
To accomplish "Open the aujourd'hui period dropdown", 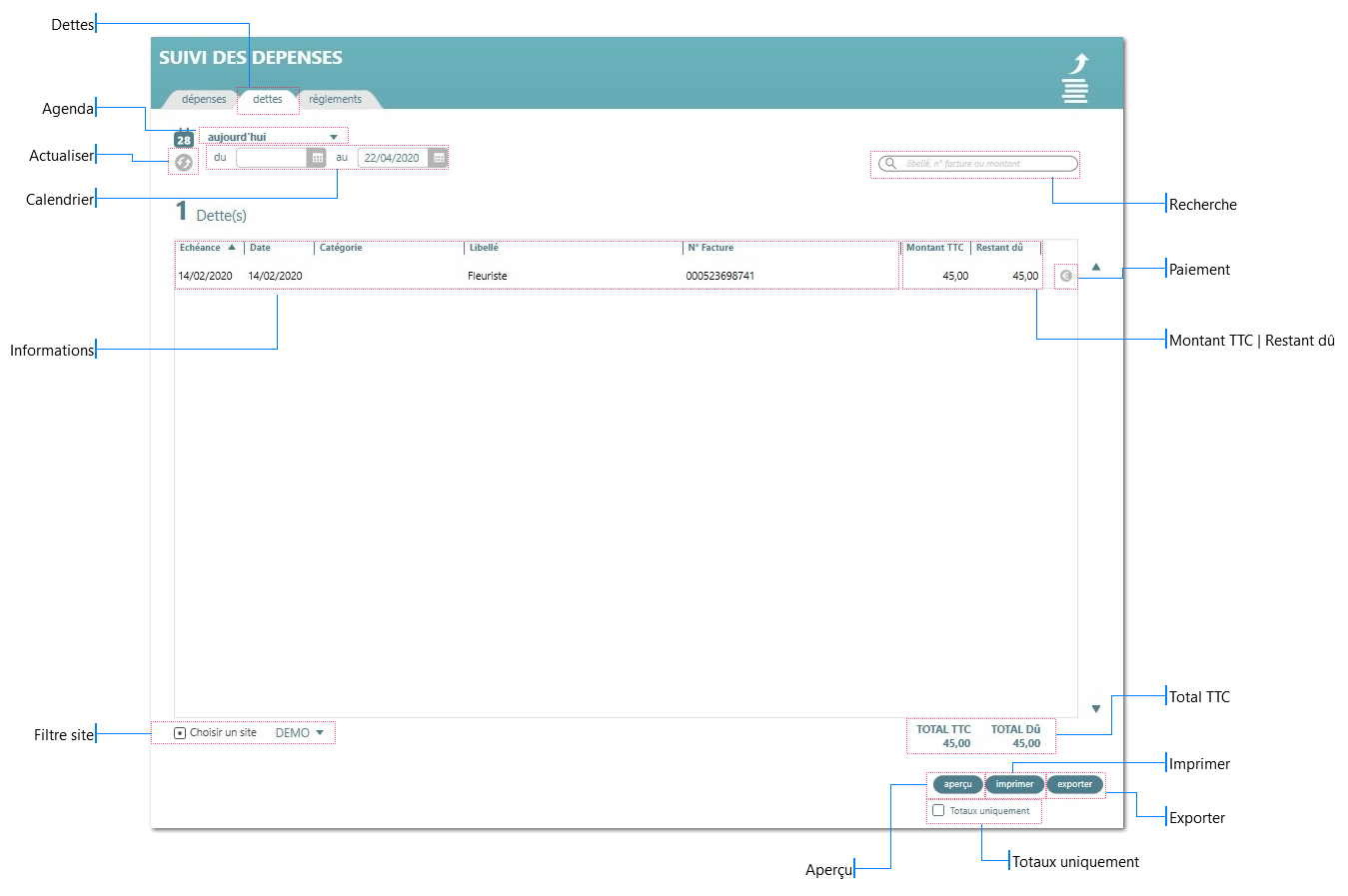I will point(273,137).
